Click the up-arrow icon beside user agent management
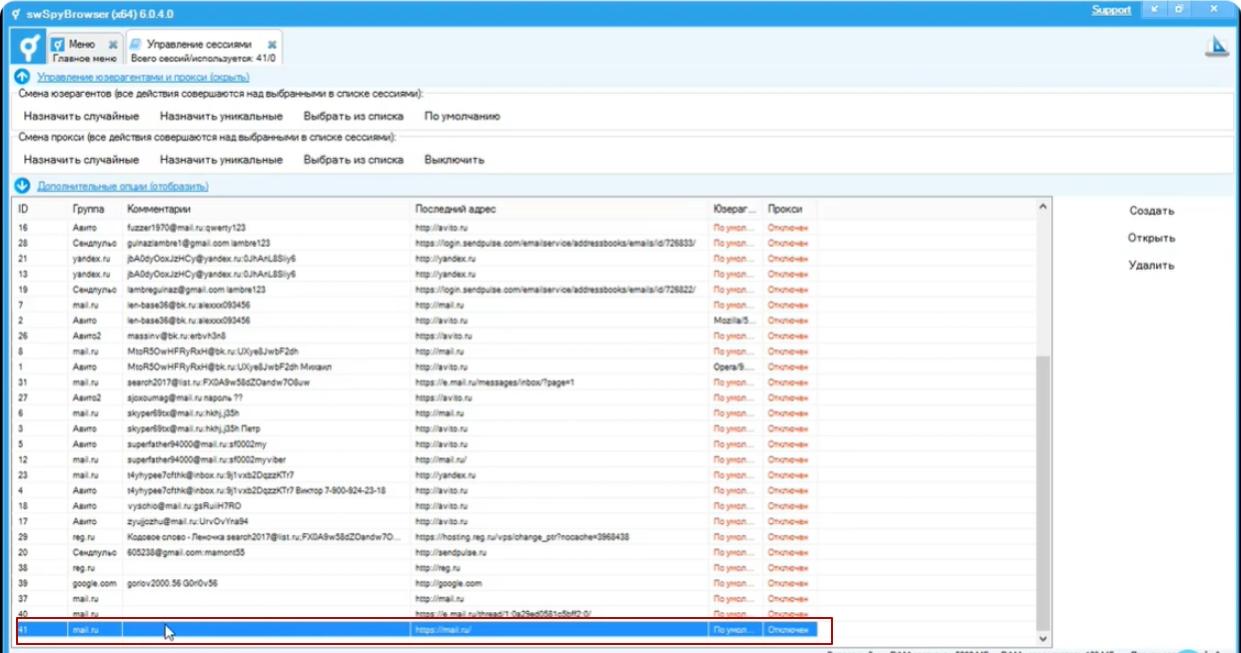This screenshot has height=653, width=1241. pos(22,76)
